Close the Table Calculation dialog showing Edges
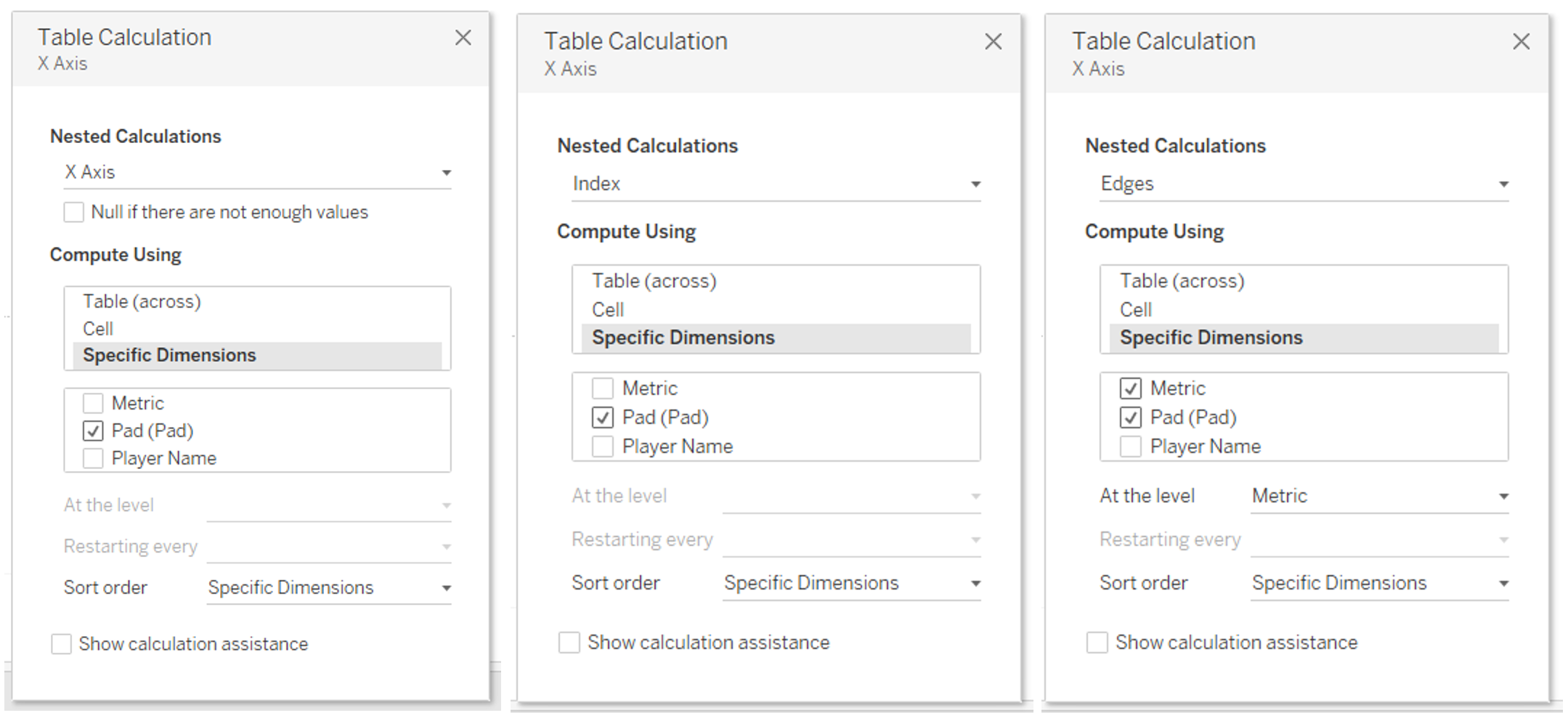The image size is (1568, 726). 1521,42
